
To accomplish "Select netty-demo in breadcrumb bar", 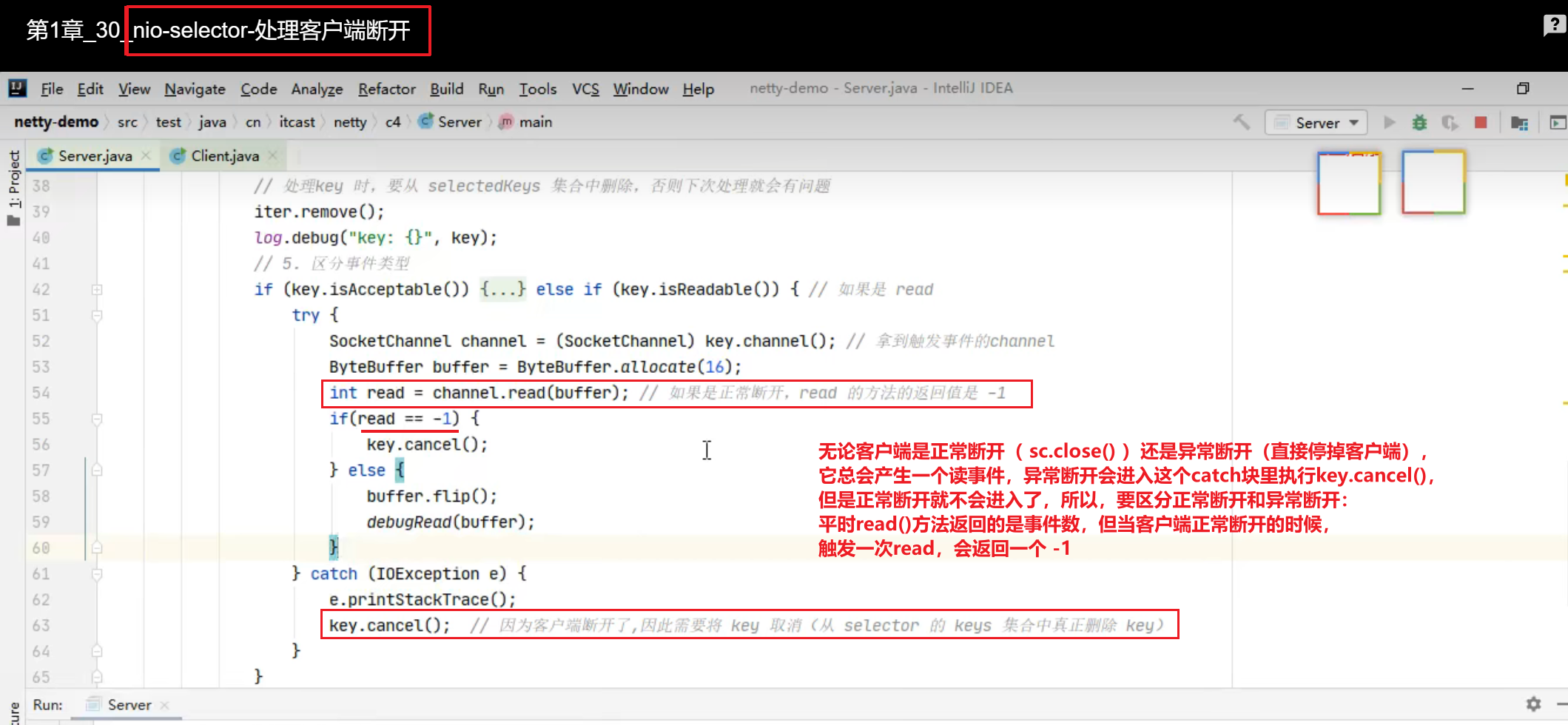I will tap(56, 122).
